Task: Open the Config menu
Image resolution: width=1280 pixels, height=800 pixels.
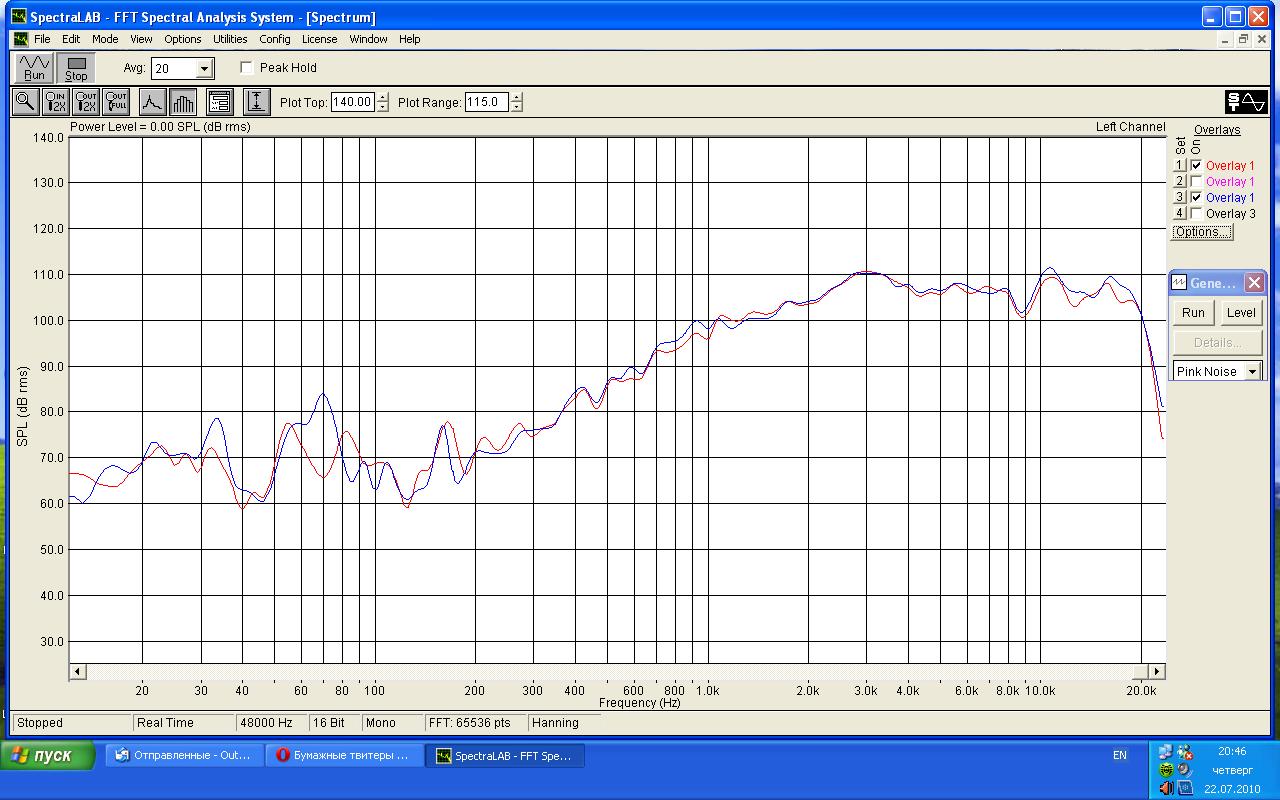Action: 275,39
